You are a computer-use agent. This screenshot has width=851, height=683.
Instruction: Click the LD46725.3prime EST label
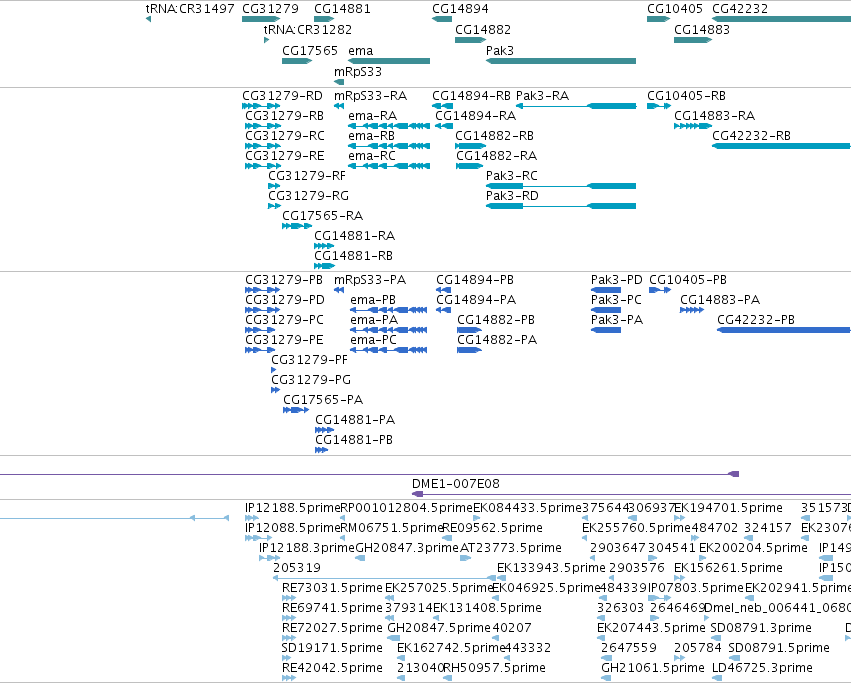(762, 668)
